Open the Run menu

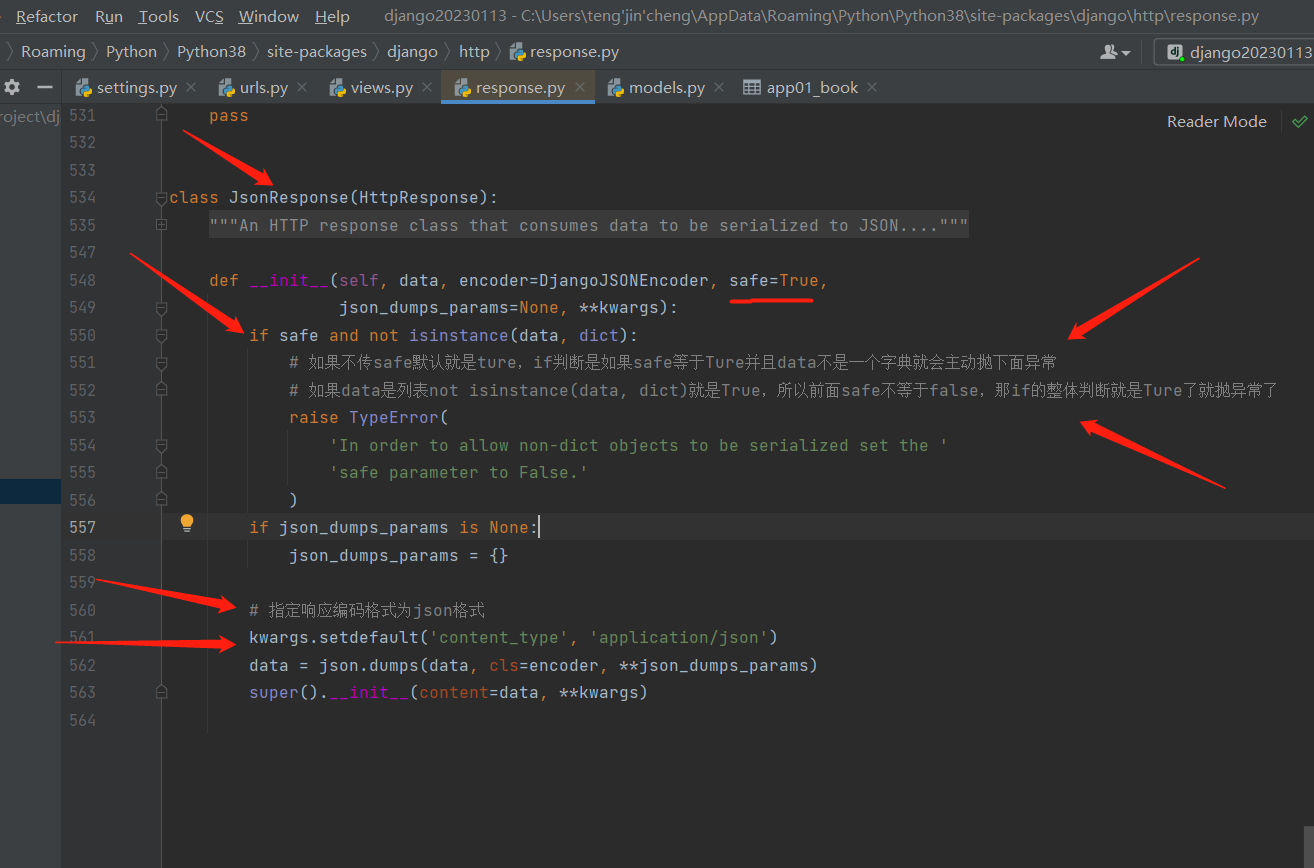(x=109, y=16)
